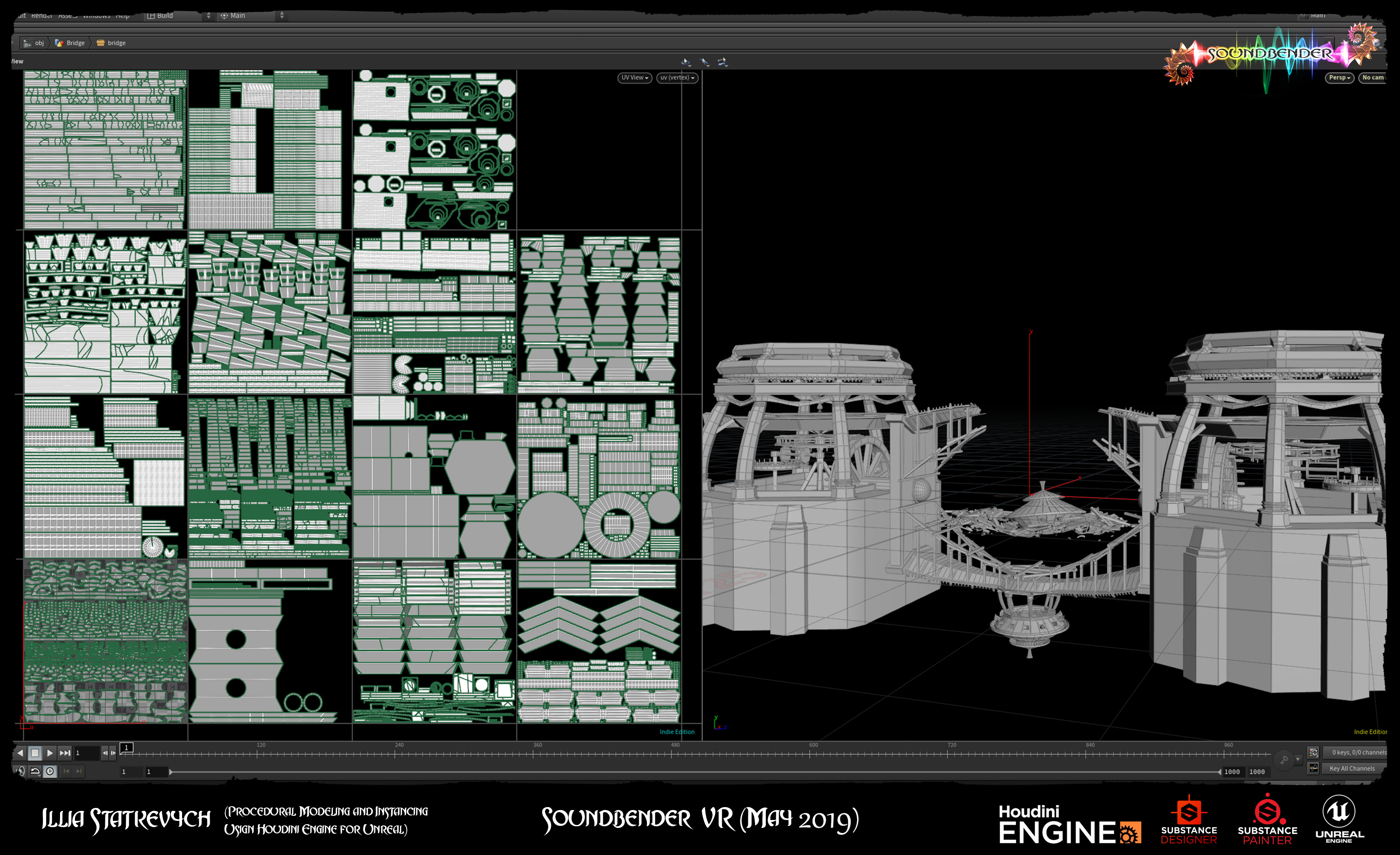Open the loop mode playback button

(x=35, y=771)
